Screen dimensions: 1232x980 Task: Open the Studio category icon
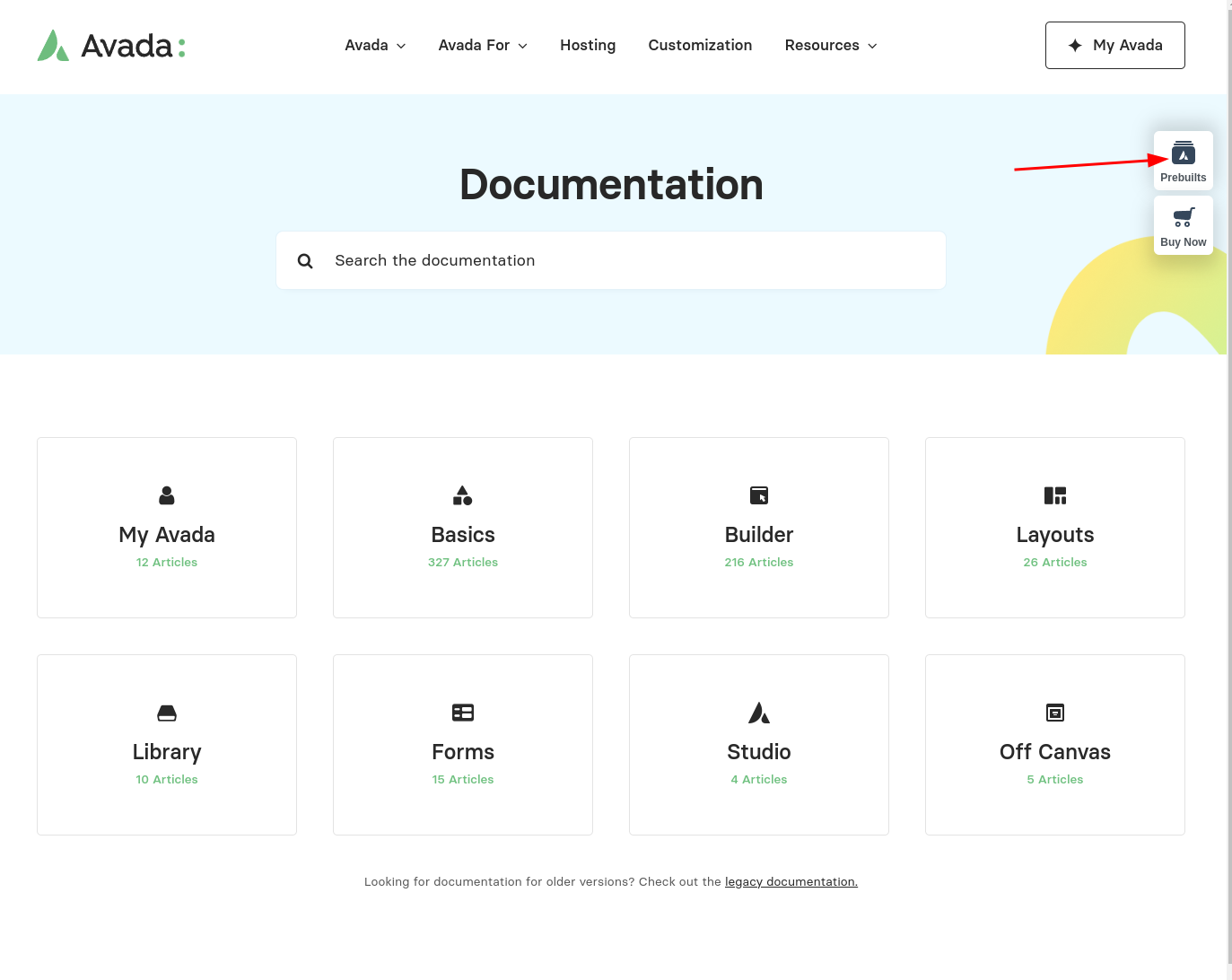(759, 713)
